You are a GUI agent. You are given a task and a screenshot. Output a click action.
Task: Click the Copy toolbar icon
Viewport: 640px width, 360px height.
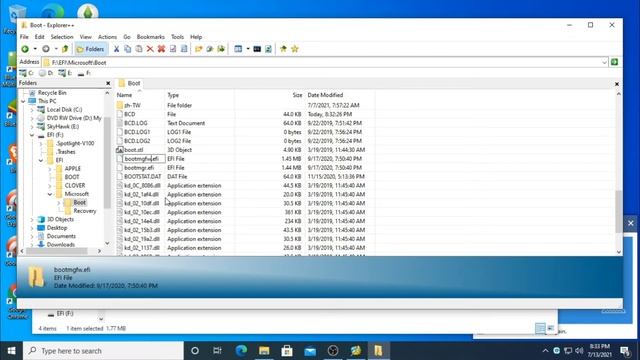pyautogui.click(x=127, y=49)
